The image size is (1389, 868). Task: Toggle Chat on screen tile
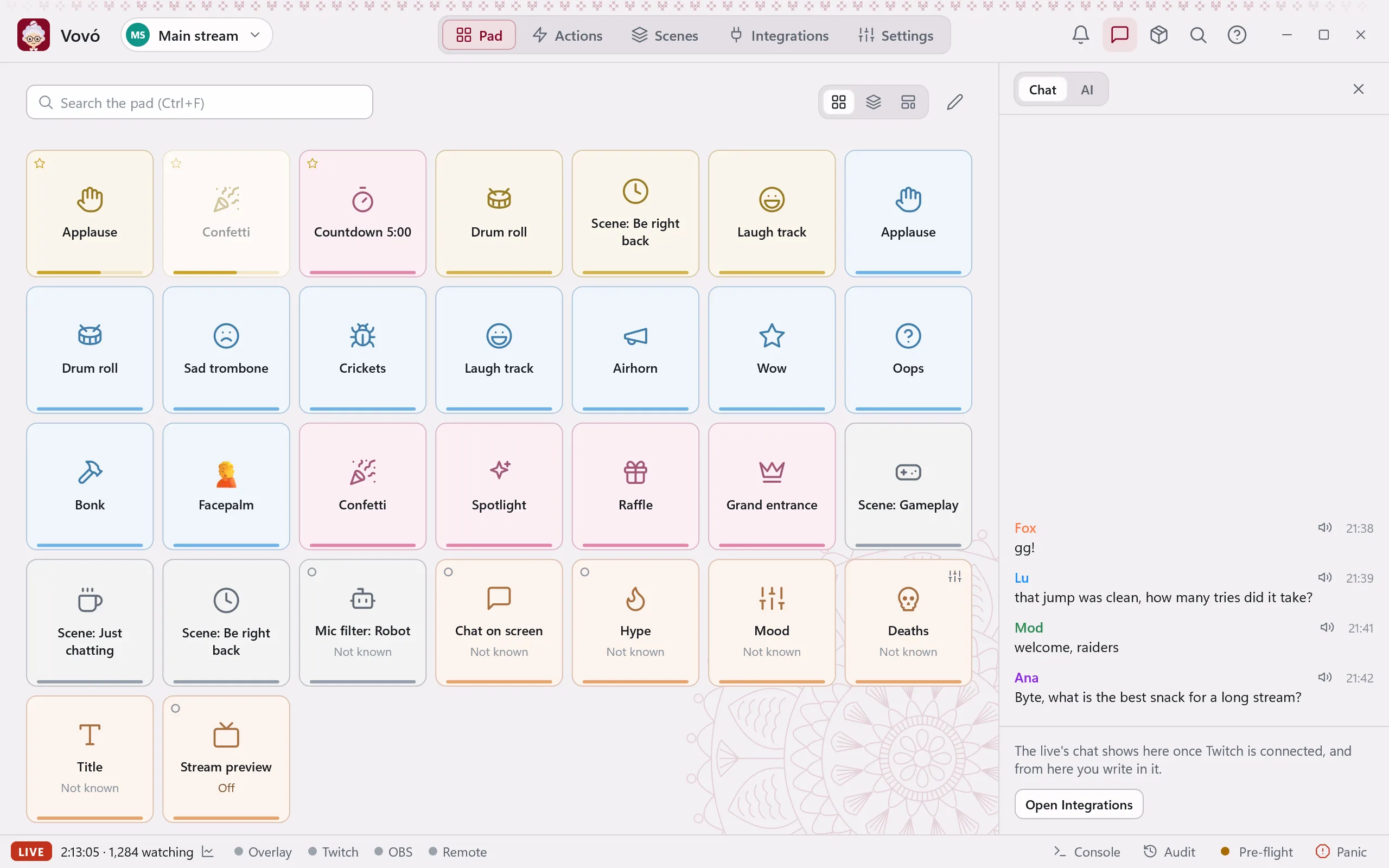(x=499, y=623)
